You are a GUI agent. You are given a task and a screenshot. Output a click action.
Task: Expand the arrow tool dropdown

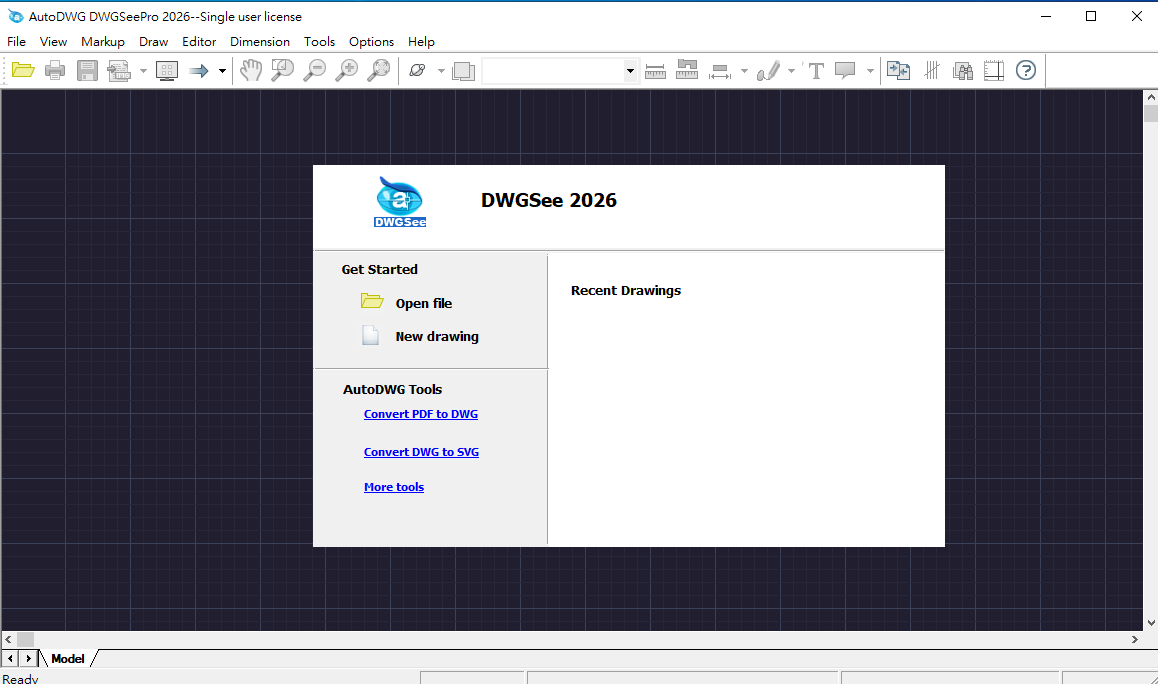coord(222,70)
